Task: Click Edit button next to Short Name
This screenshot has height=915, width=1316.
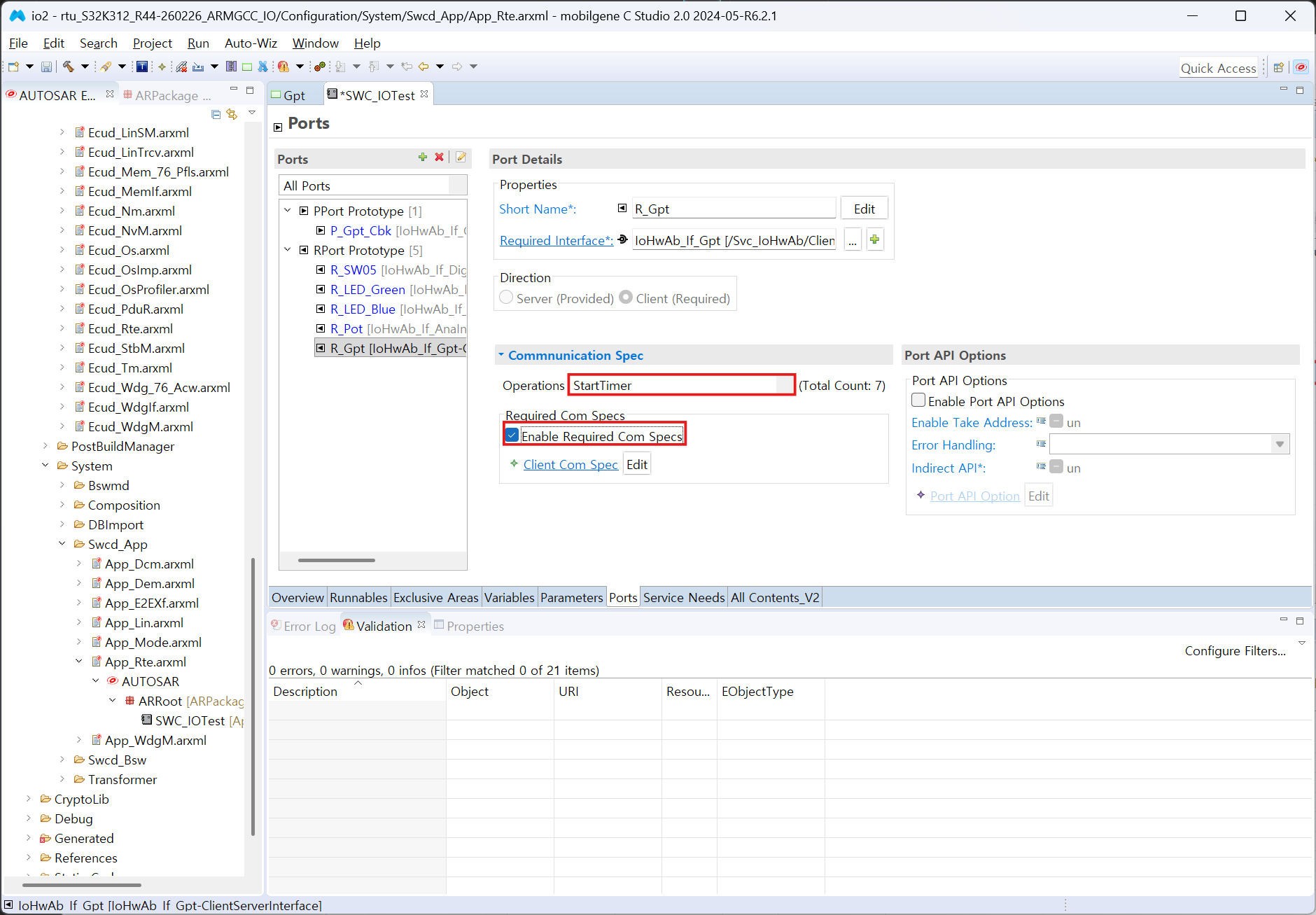Action: (864, 209)
